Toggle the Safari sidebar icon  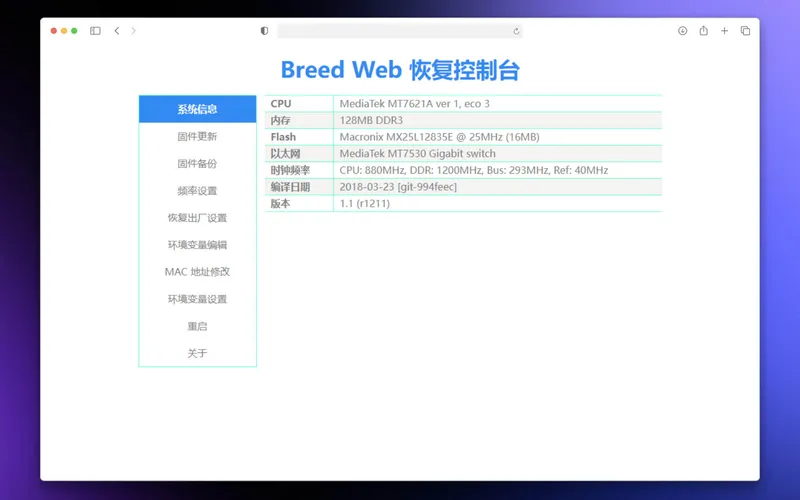(x=95, y=31)
